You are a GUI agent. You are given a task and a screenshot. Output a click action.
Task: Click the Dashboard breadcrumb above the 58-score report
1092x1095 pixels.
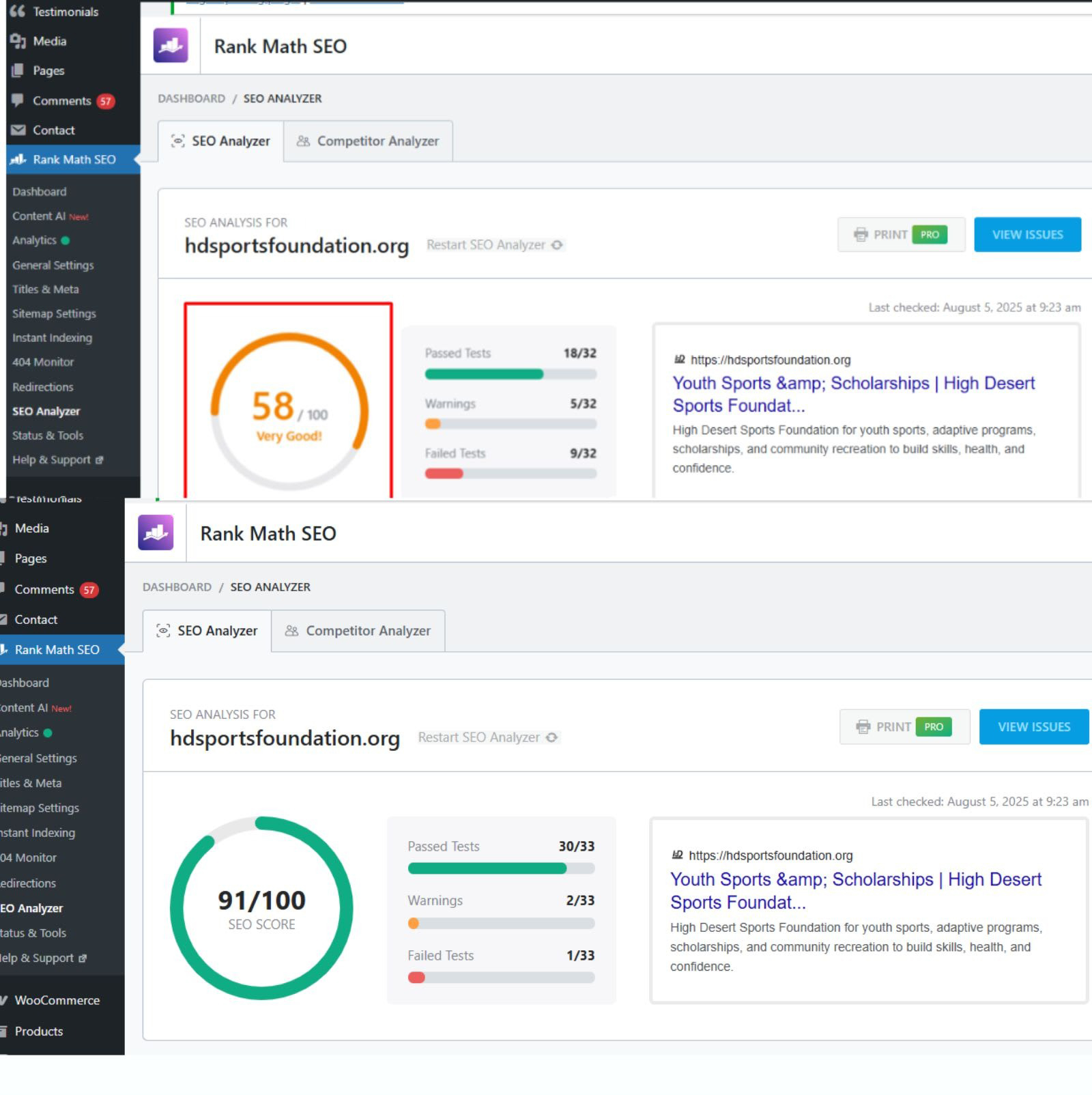pyautogui.click(x=191, y=98)
